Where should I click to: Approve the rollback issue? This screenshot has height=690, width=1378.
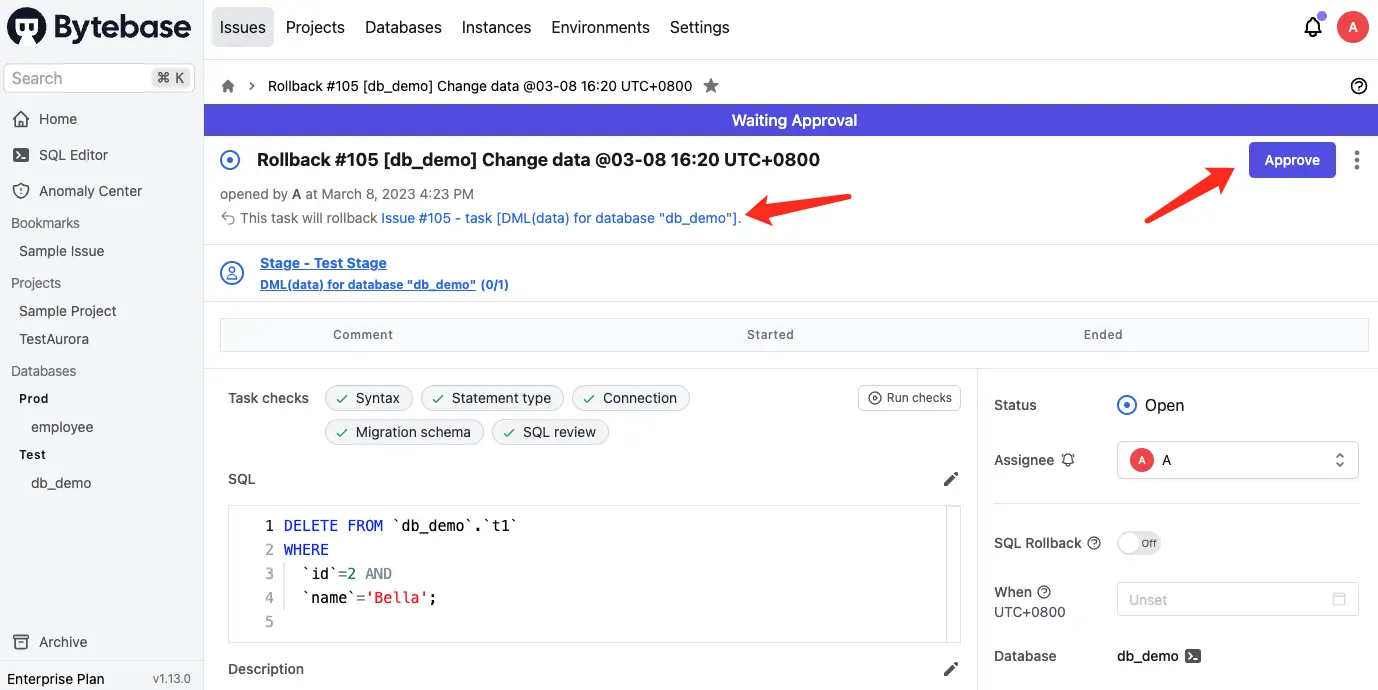click(1291, 160)
